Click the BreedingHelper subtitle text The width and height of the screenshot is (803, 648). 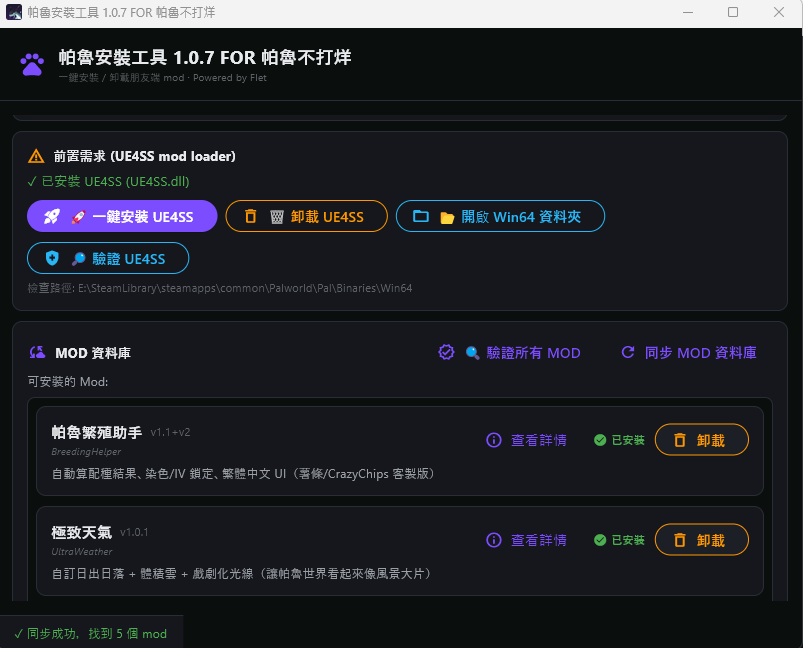(86, 451)
